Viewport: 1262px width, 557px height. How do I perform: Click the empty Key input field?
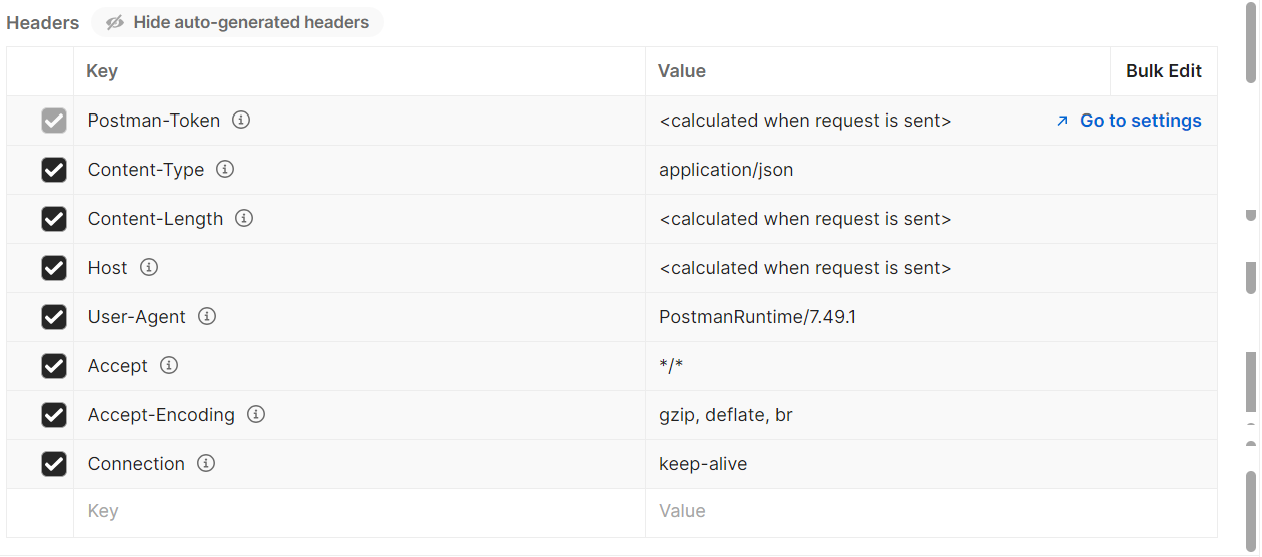(x=359, y=512)
